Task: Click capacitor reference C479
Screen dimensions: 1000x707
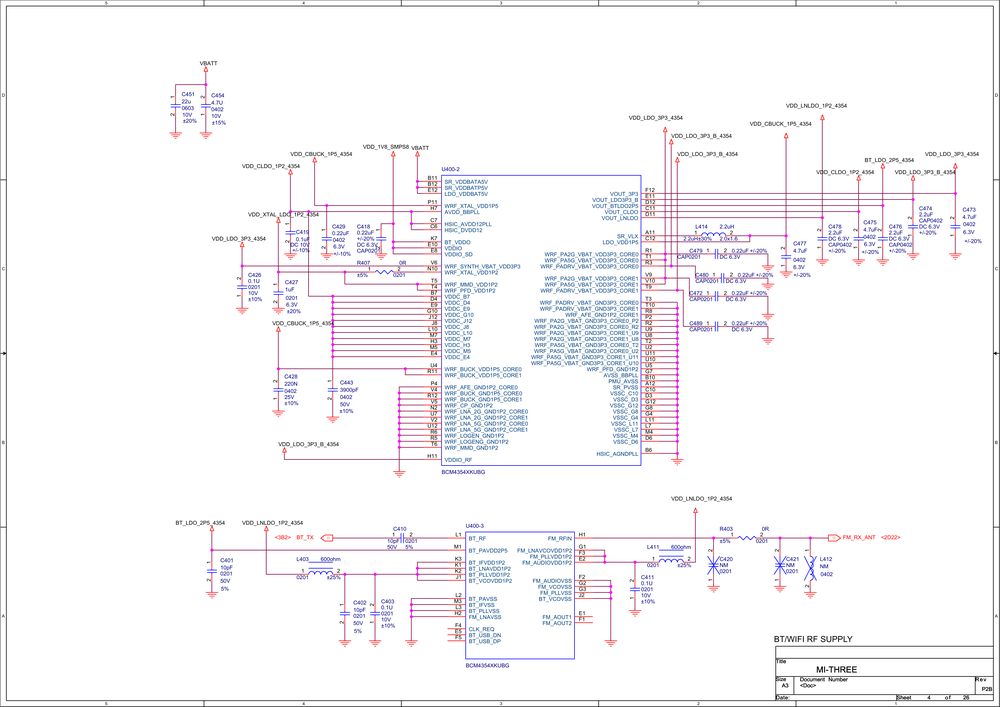Action: pos(696,251)
